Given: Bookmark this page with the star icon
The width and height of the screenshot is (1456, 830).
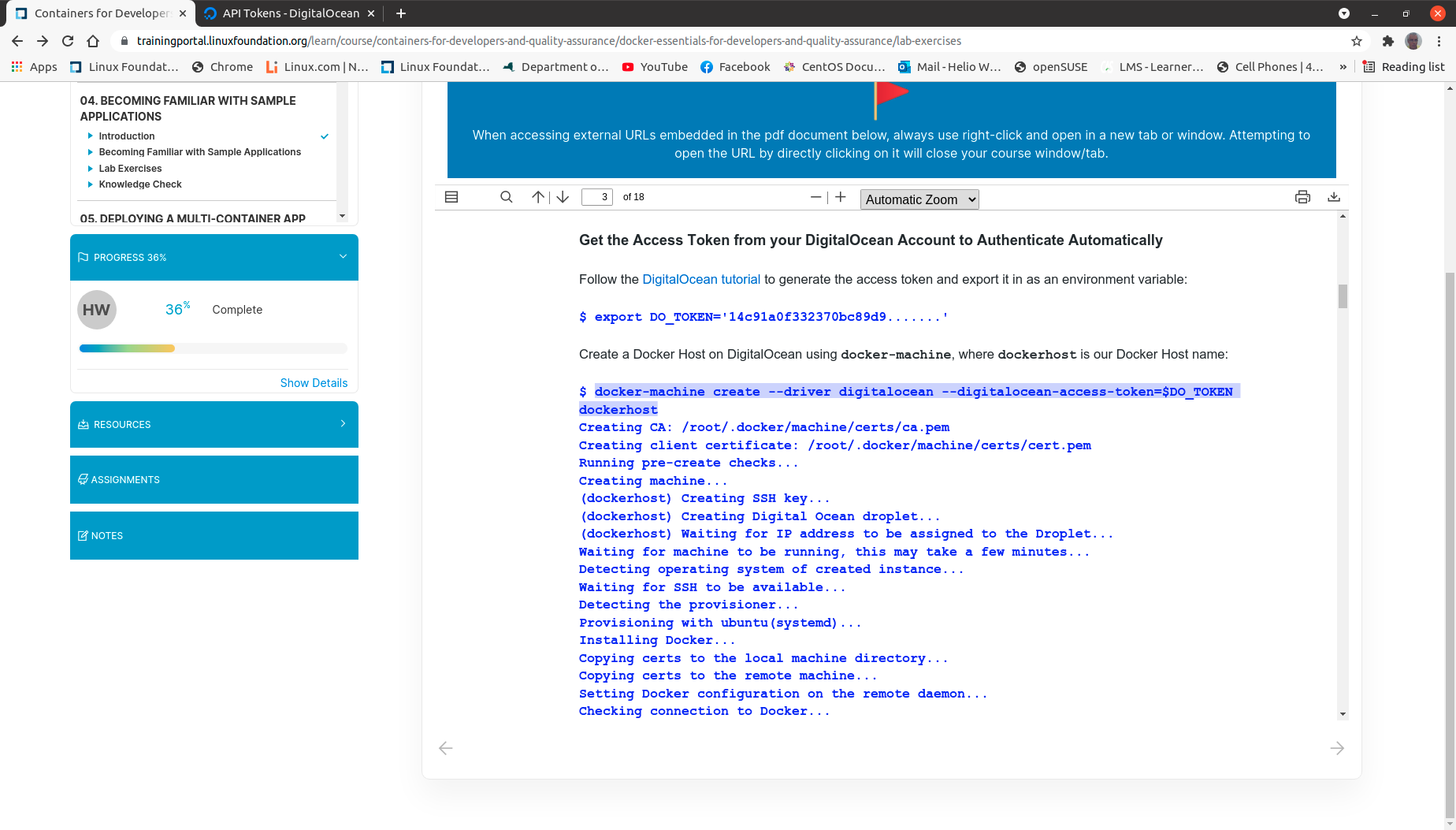Looking at the screenshot, I should pyautogui.click(x=1357, y=41).
